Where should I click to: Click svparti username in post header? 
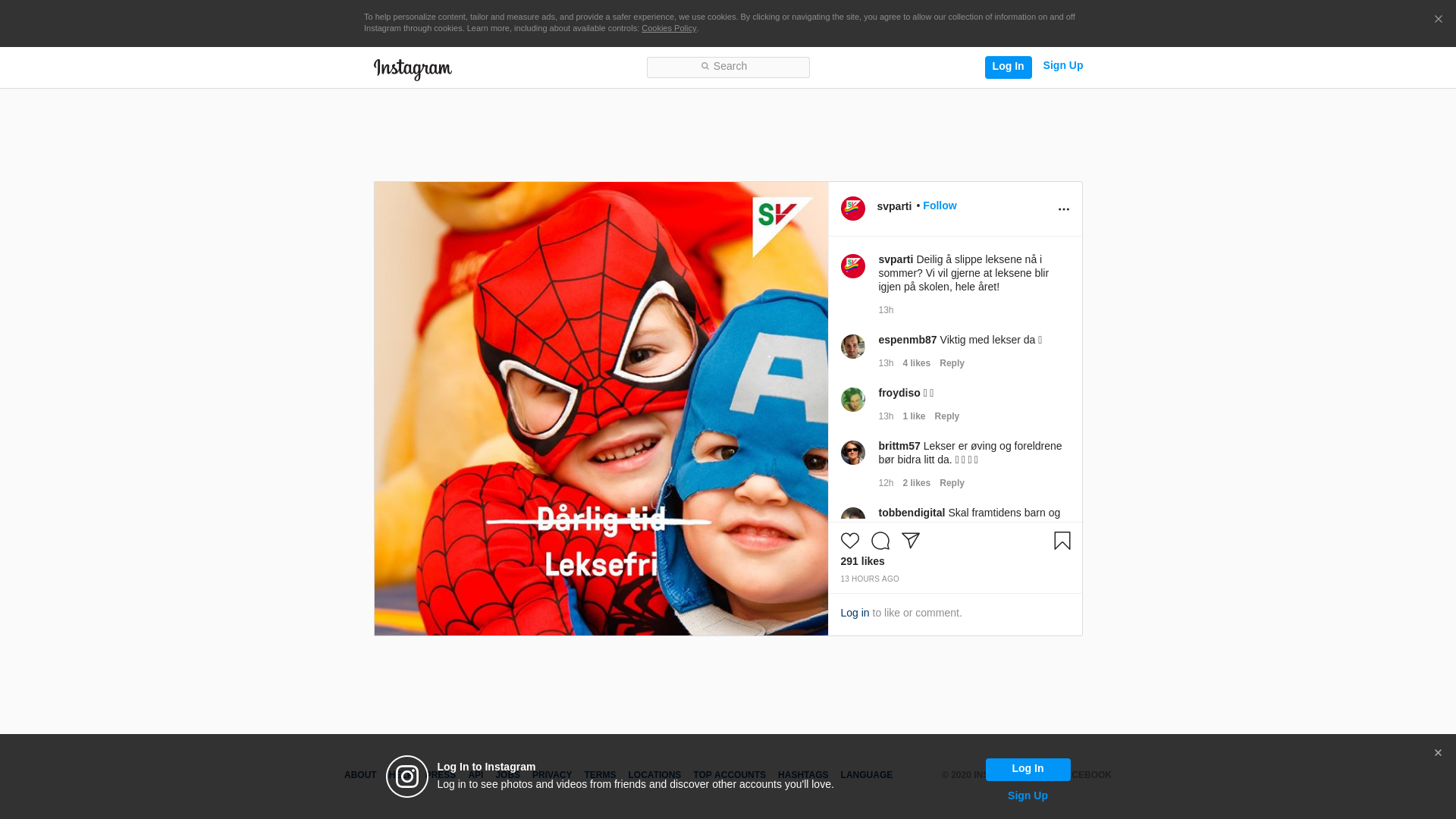click(894, 206)
